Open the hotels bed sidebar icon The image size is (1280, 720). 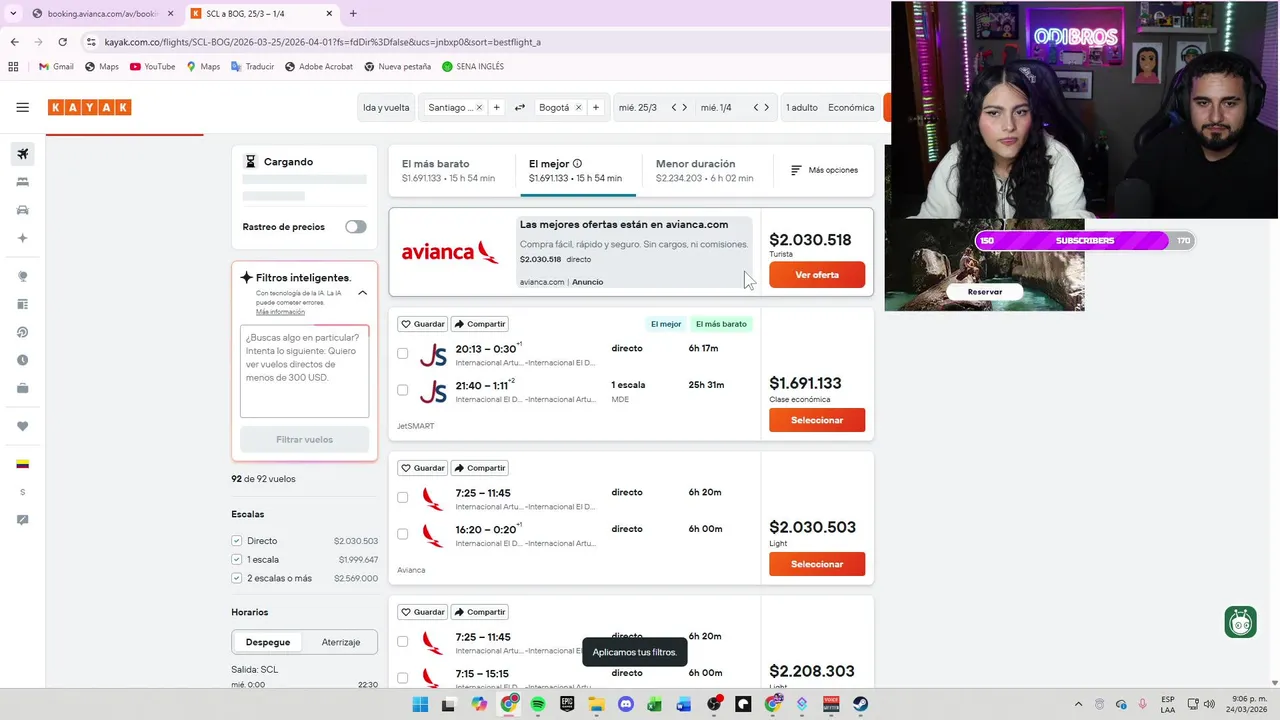point(23,182)
